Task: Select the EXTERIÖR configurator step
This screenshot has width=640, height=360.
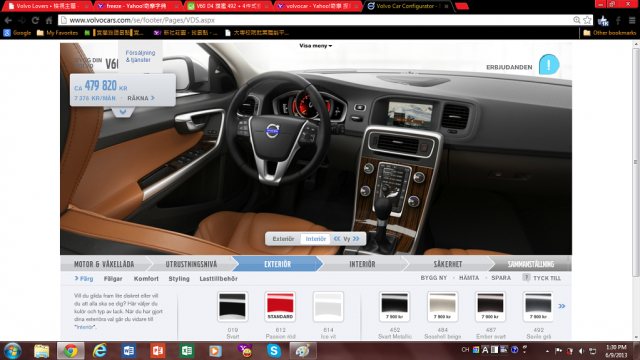Action: tap(278, 264)
